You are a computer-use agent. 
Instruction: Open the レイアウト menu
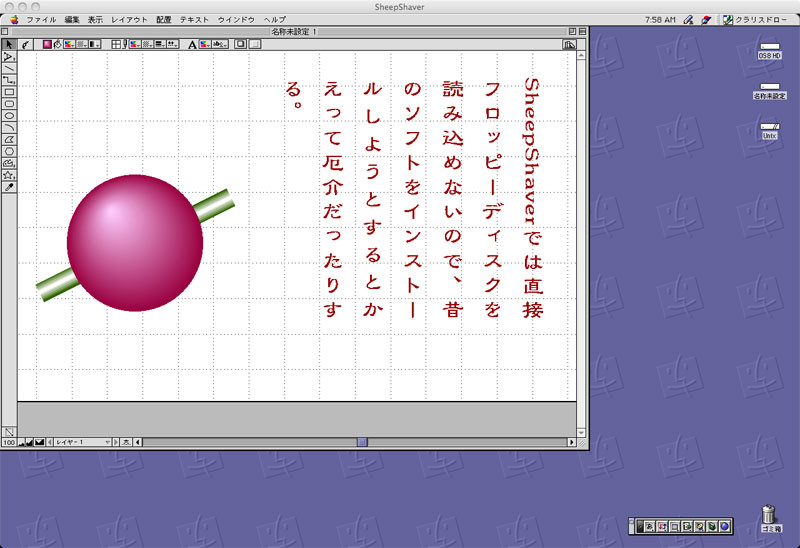129,19
